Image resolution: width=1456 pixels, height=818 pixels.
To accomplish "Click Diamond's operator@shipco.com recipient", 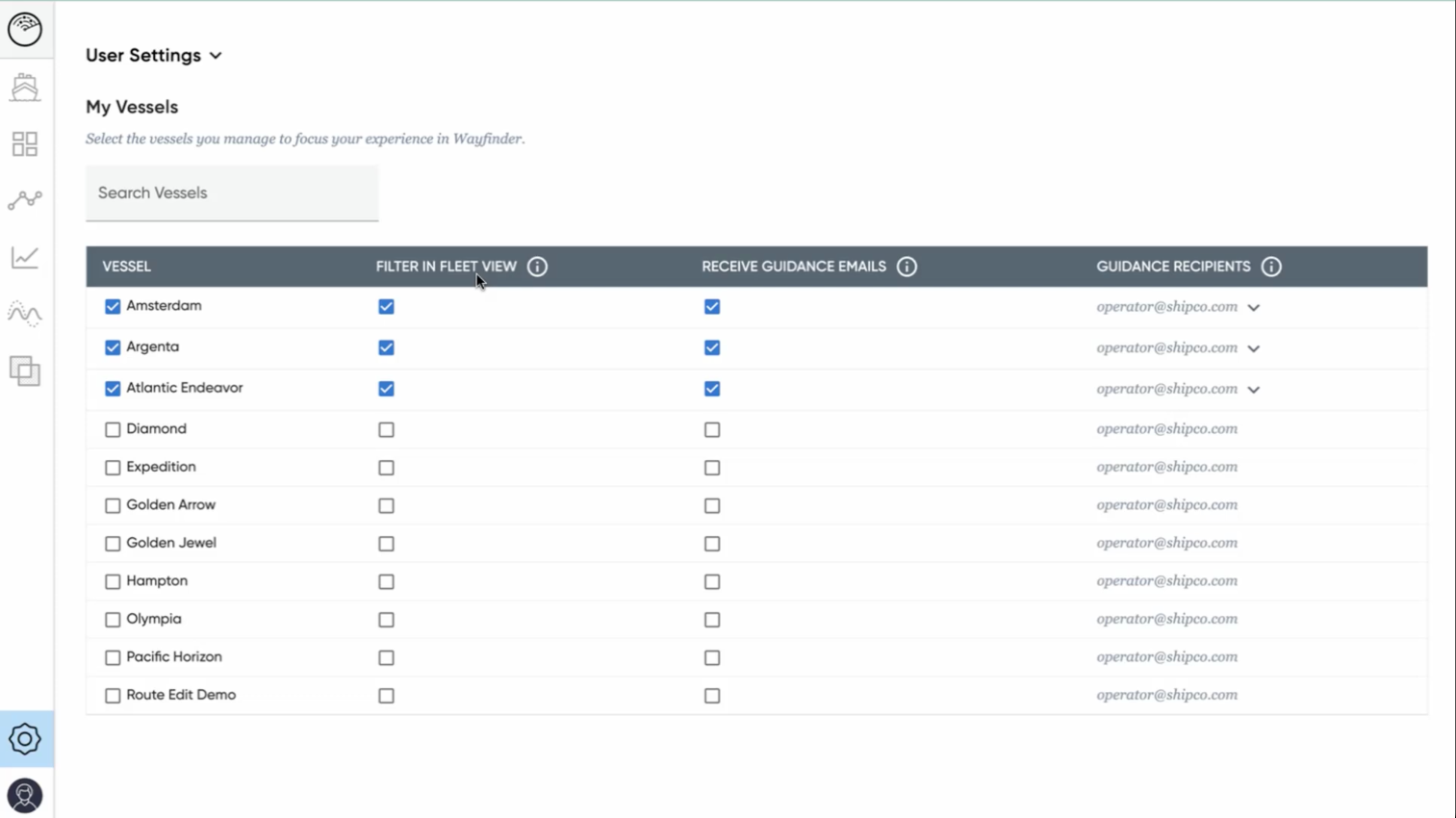I will 1166,429.
